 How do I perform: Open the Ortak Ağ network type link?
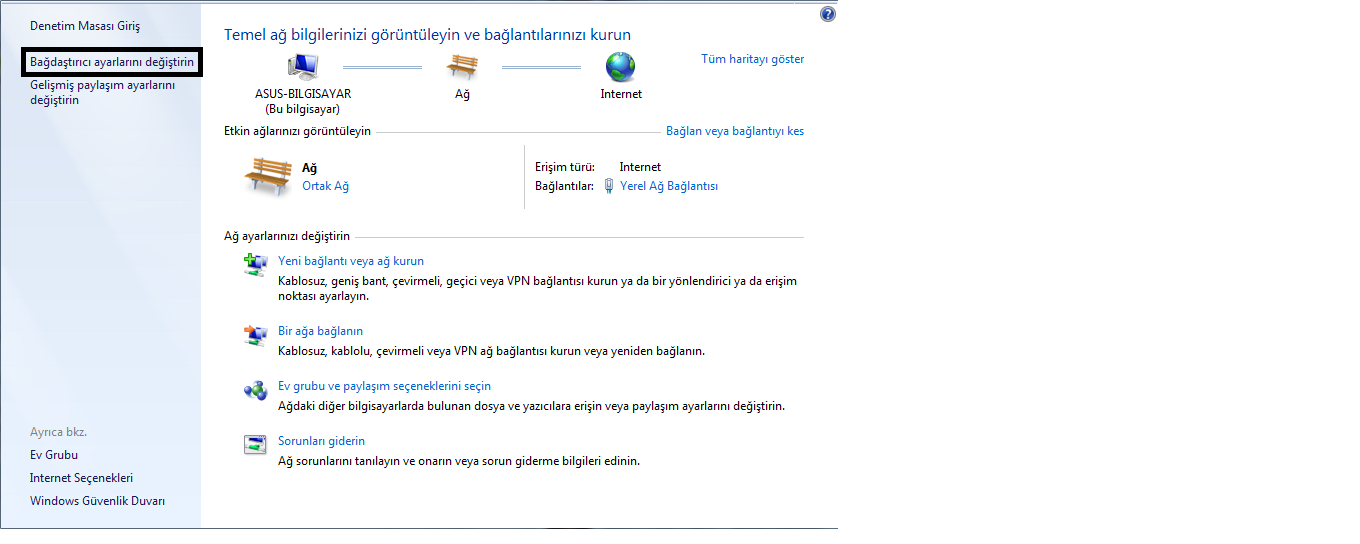pyautogui.click(x=325, y=186)
